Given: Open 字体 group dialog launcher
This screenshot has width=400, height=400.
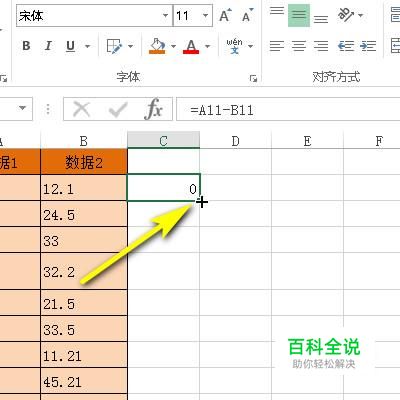Looking at the screenshot, I should coord(253,79).
